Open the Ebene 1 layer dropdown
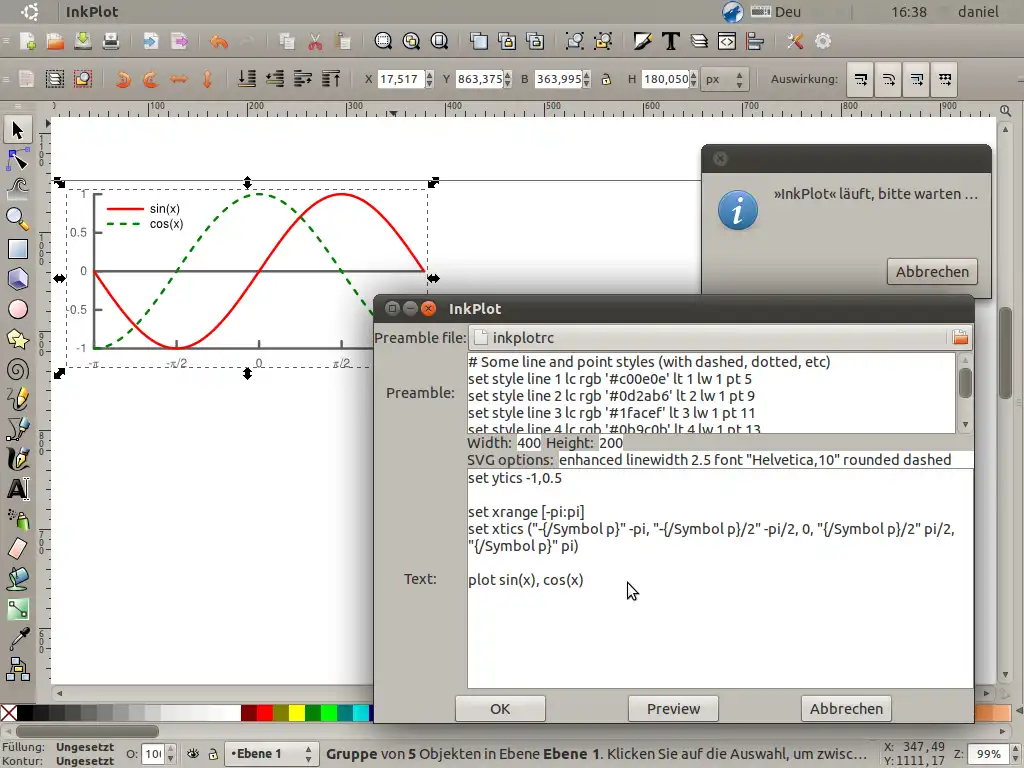This screenshot has width=1024, height=768. [x=272, y=754]
